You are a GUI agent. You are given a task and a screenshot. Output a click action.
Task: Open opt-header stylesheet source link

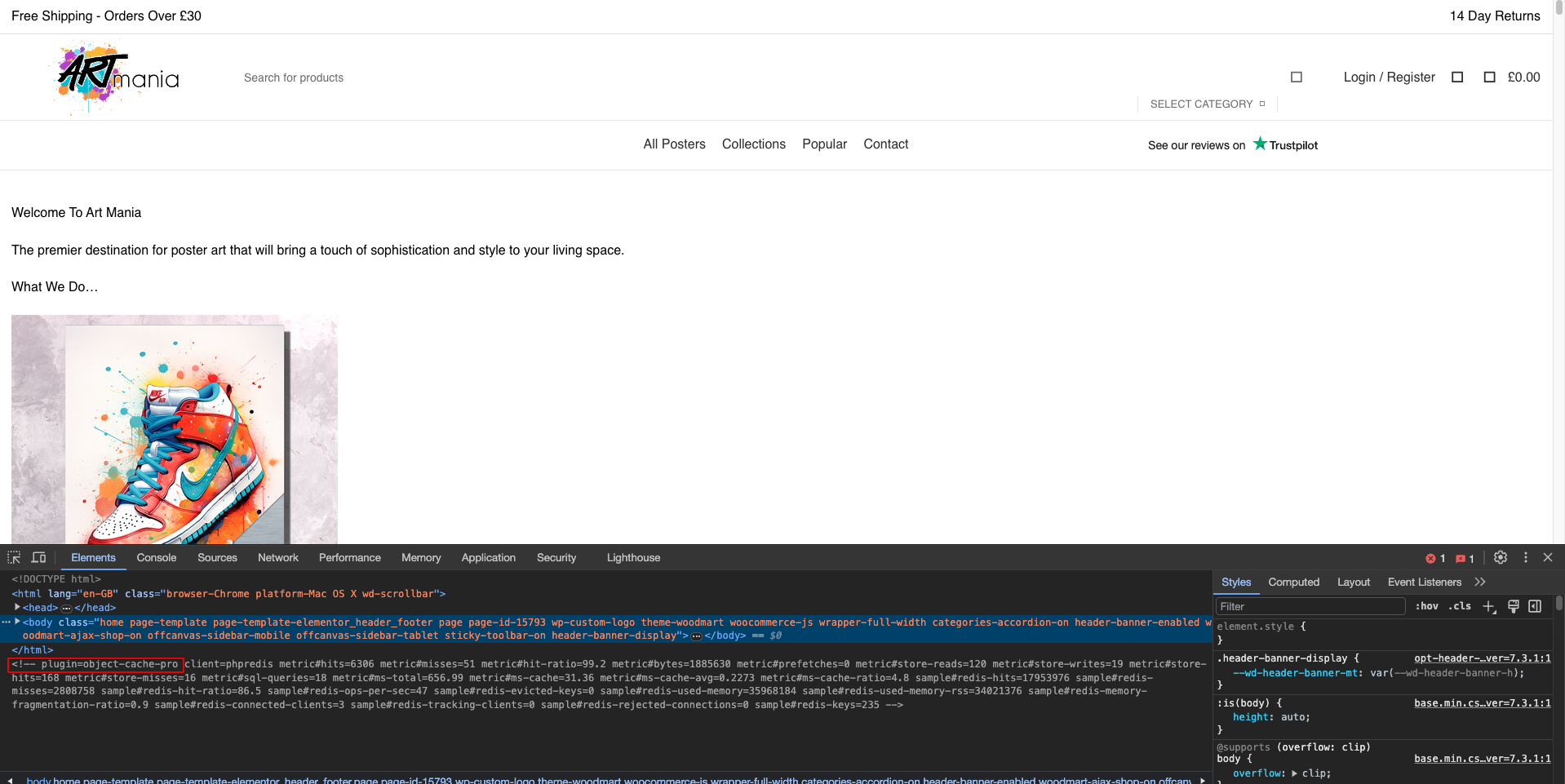pos(1483,658)
